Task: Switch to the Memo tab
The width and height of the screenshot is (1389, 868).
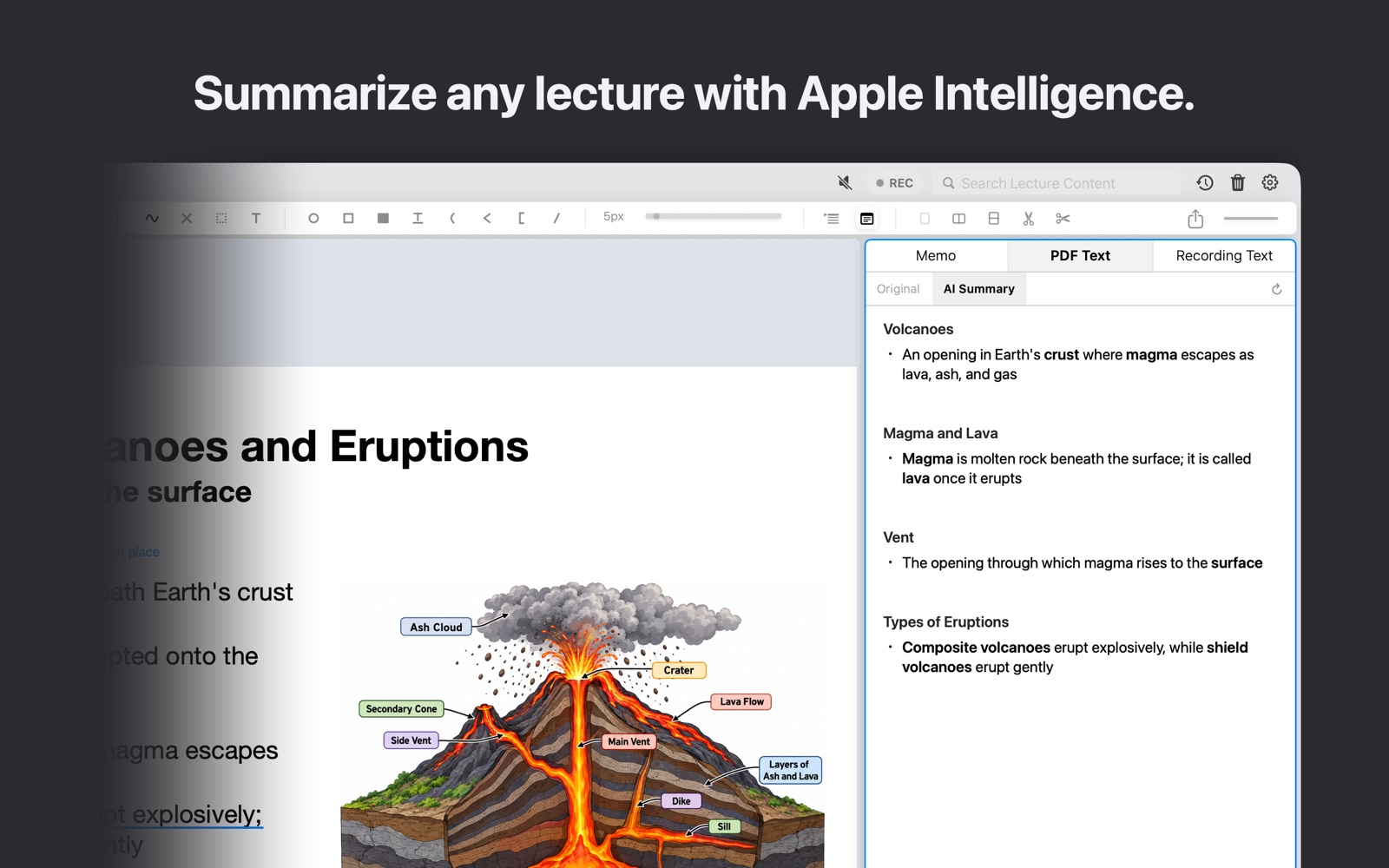Action: tap(936, 255)
